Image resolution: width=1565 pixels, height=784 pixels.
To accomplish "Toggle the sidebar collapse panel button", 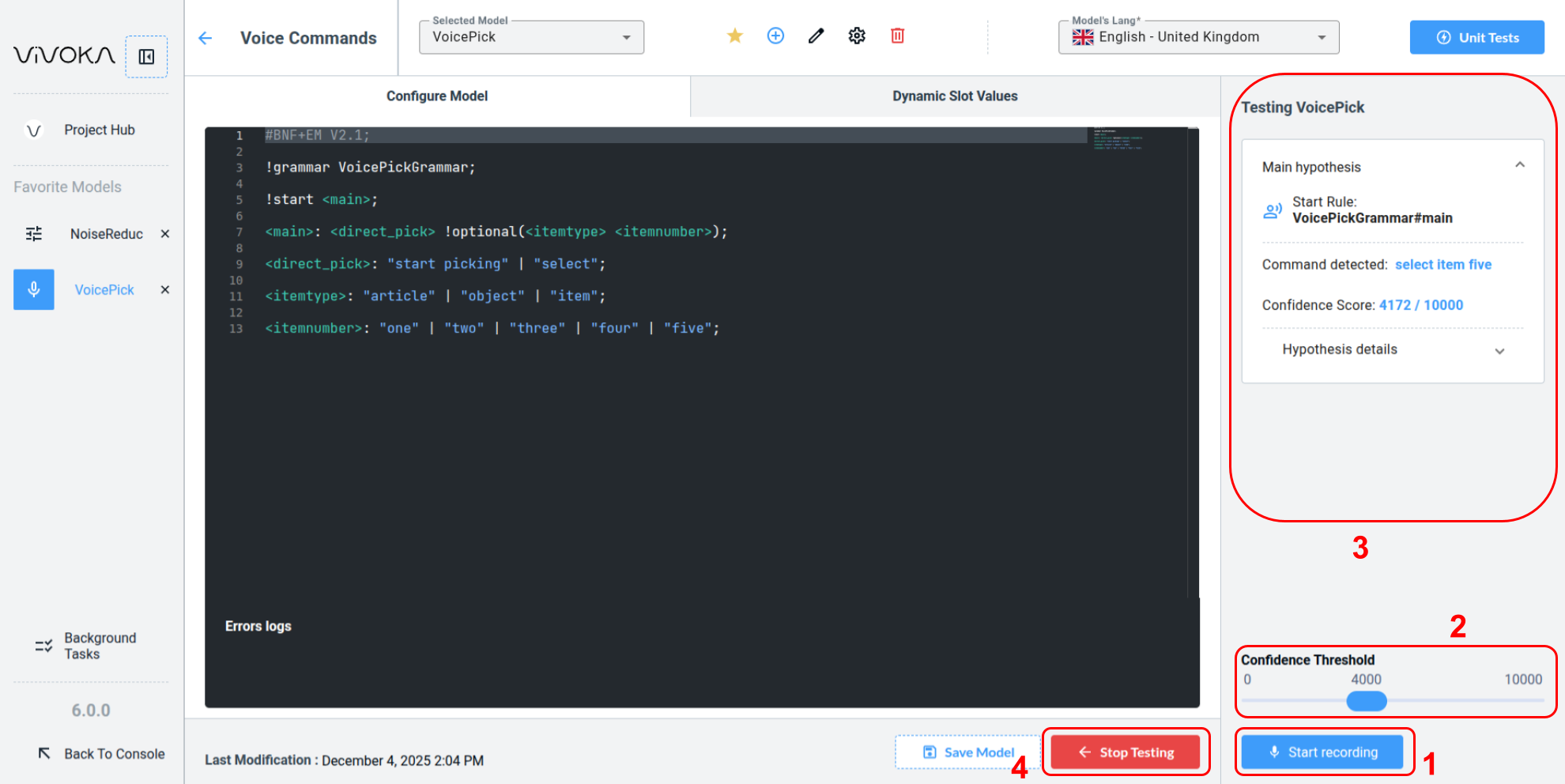I will point(146,56).
